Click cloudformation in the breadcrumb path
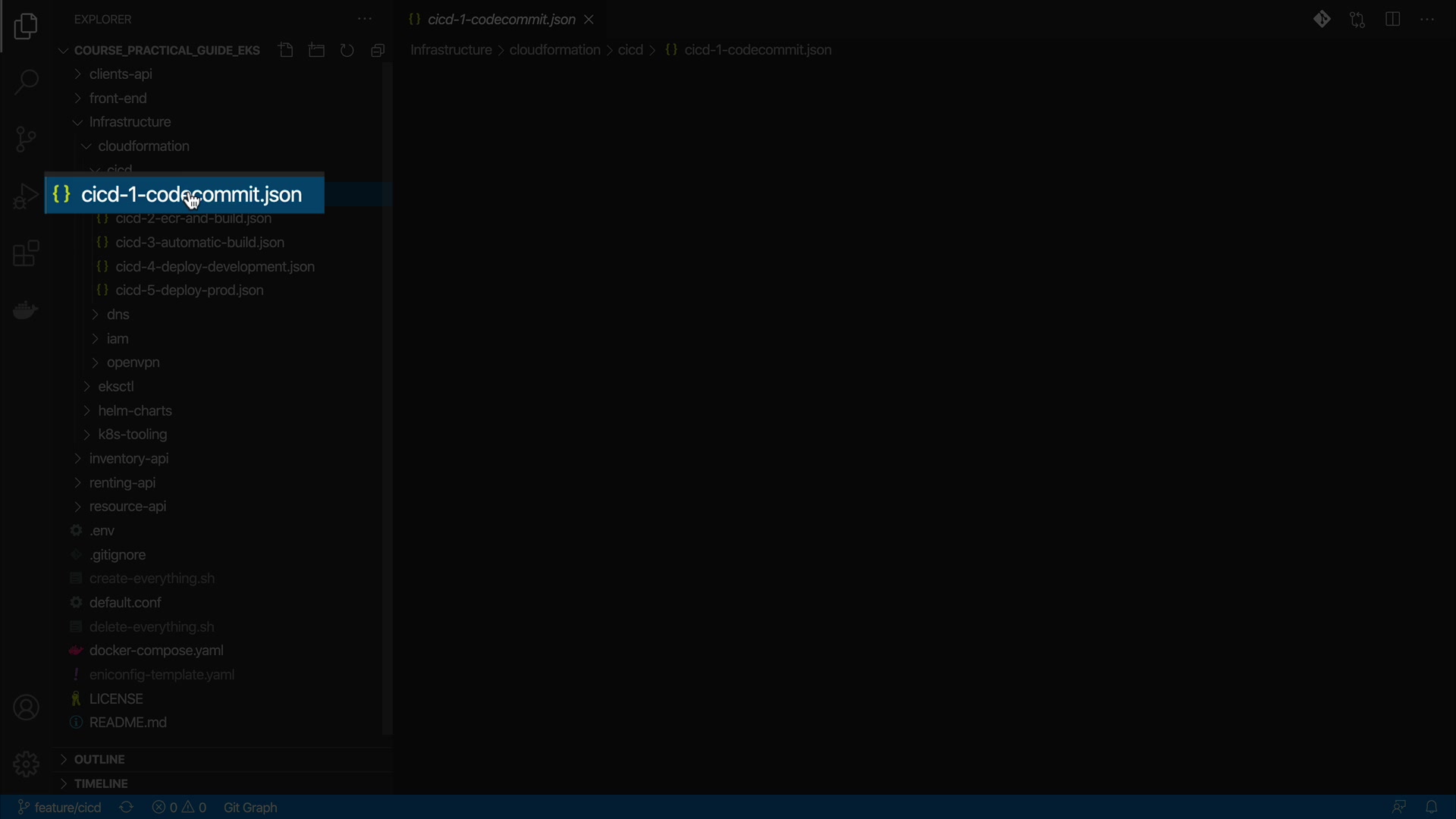1456x819 pixels. point(554,50)
